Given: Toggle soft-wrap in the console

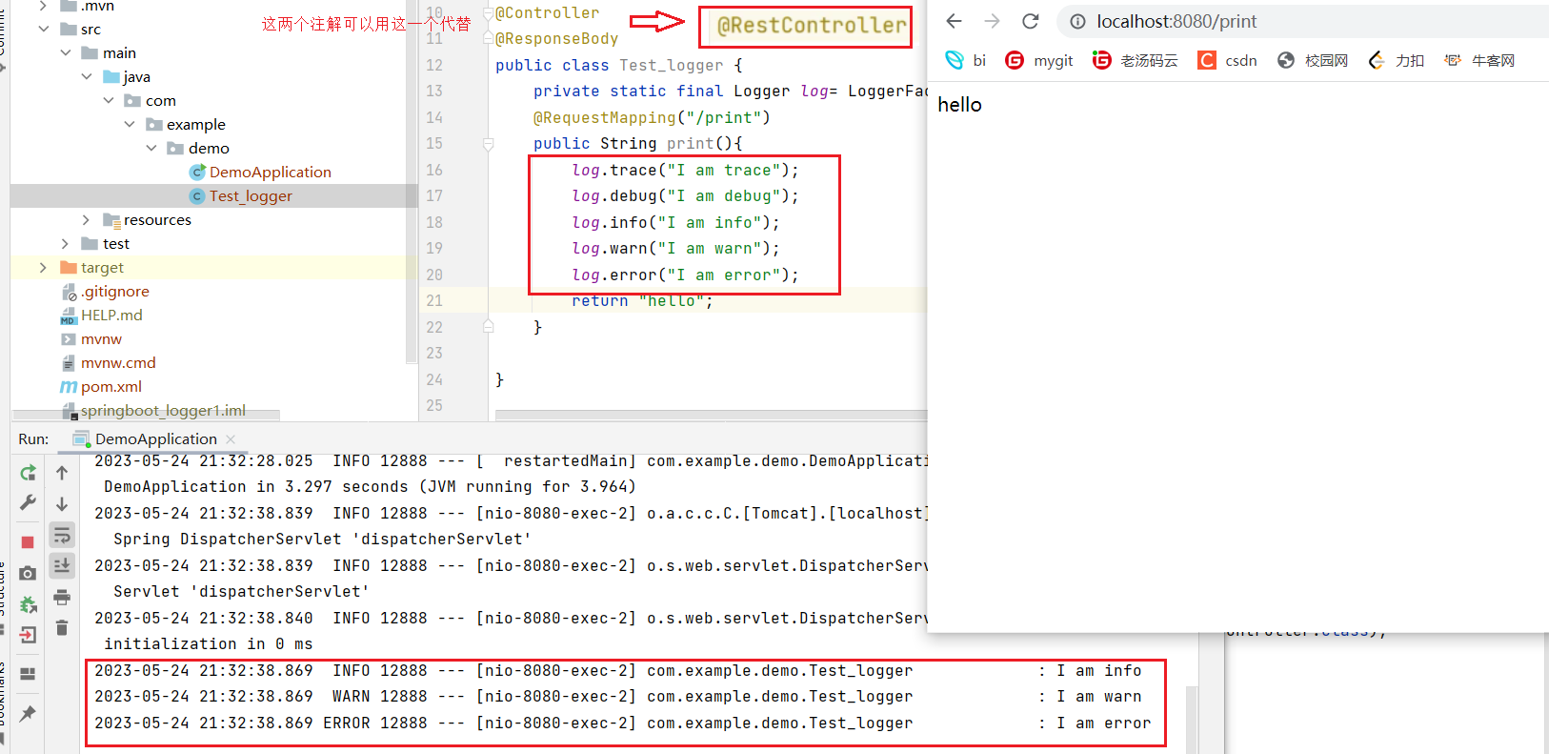Looking at the screenshot, I should pos(62,535).
